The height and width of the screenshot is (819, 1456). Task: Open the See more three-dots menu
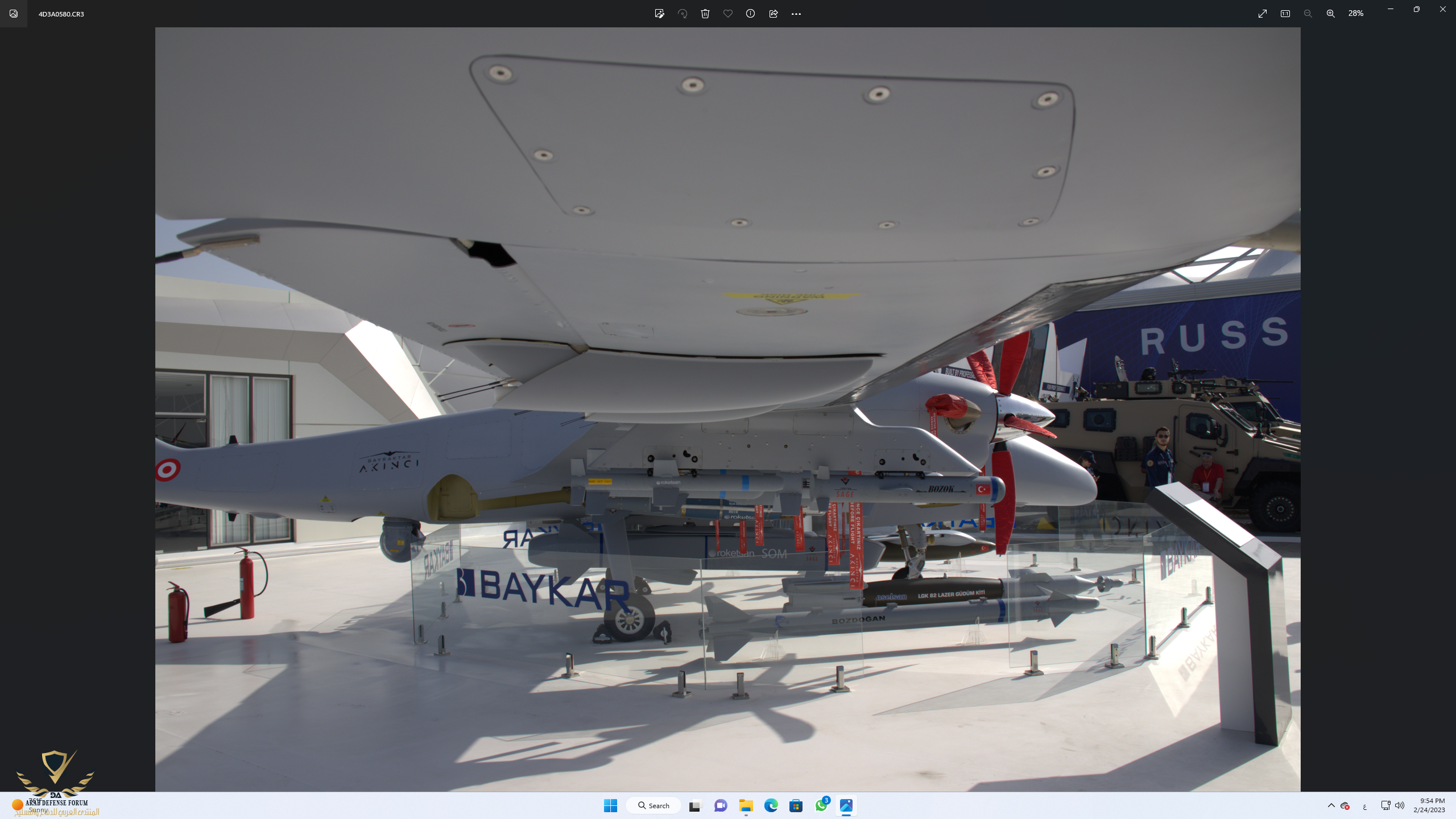pyautogui.click(x=796, y=14)
